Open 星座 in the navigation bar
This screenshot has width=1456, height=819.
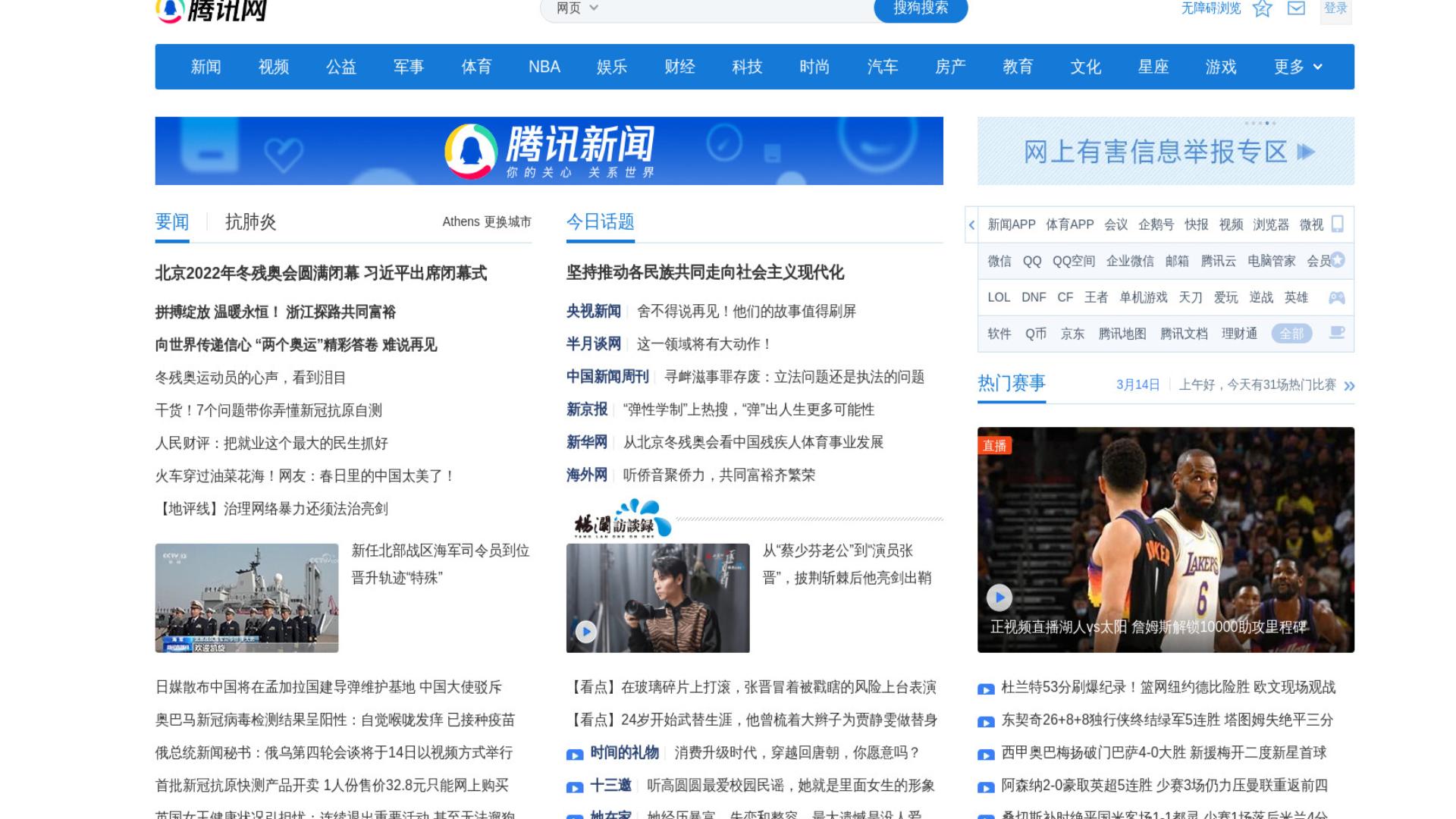pyautogui.click(x=1153, y=67)
